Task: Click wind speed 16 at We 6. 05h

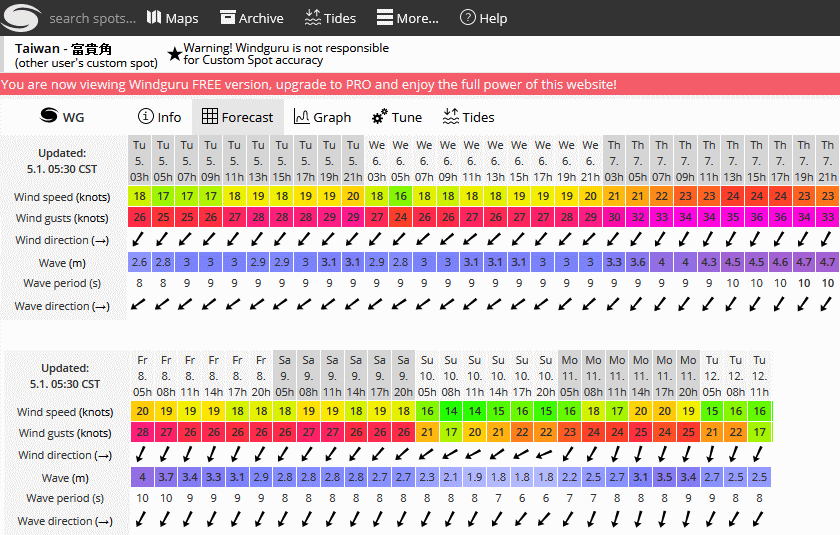Action: click(401, 197)
